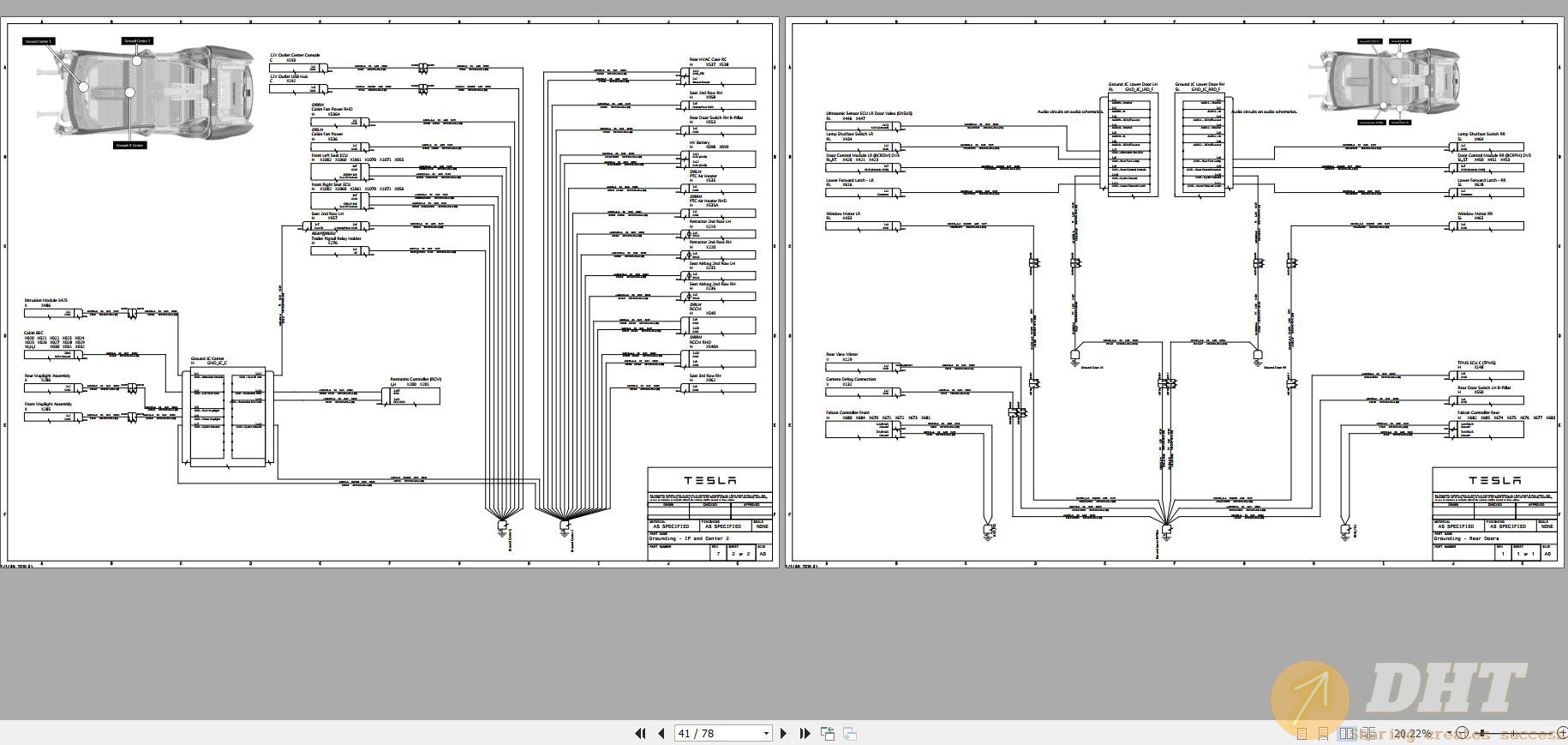Go to the next page

click(x=783, y=733)
